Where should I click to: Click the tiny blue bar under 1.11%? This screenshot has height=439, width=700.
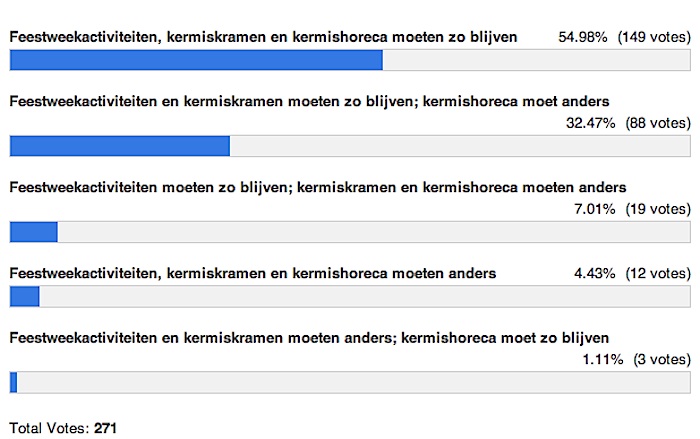click(13, 382)
